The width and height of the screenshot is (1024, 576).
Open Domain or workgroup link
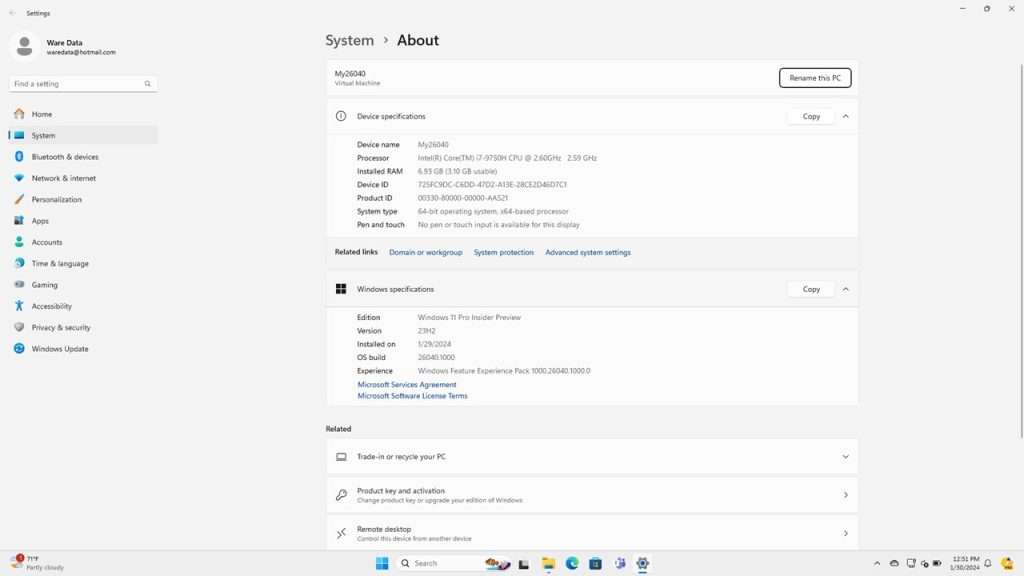(x=426, y=252)
